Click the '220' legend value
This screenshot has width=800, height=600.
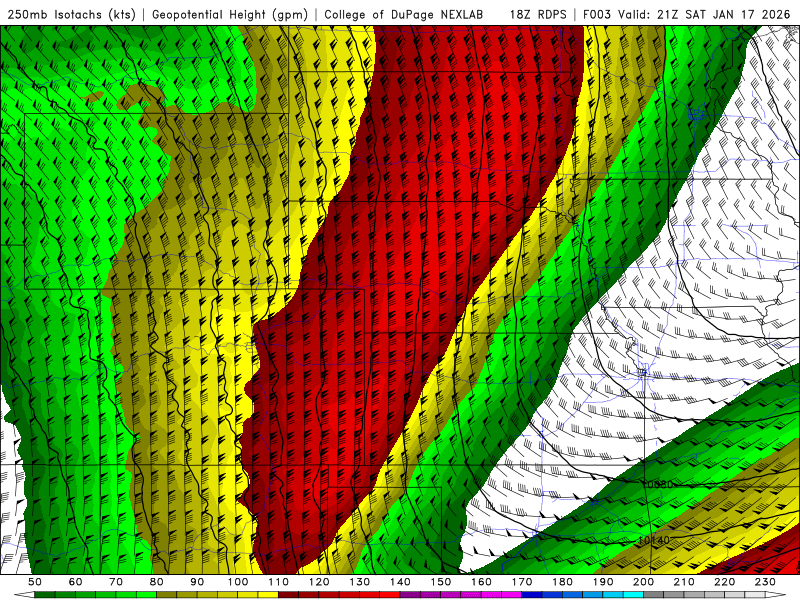click(724, 582)
